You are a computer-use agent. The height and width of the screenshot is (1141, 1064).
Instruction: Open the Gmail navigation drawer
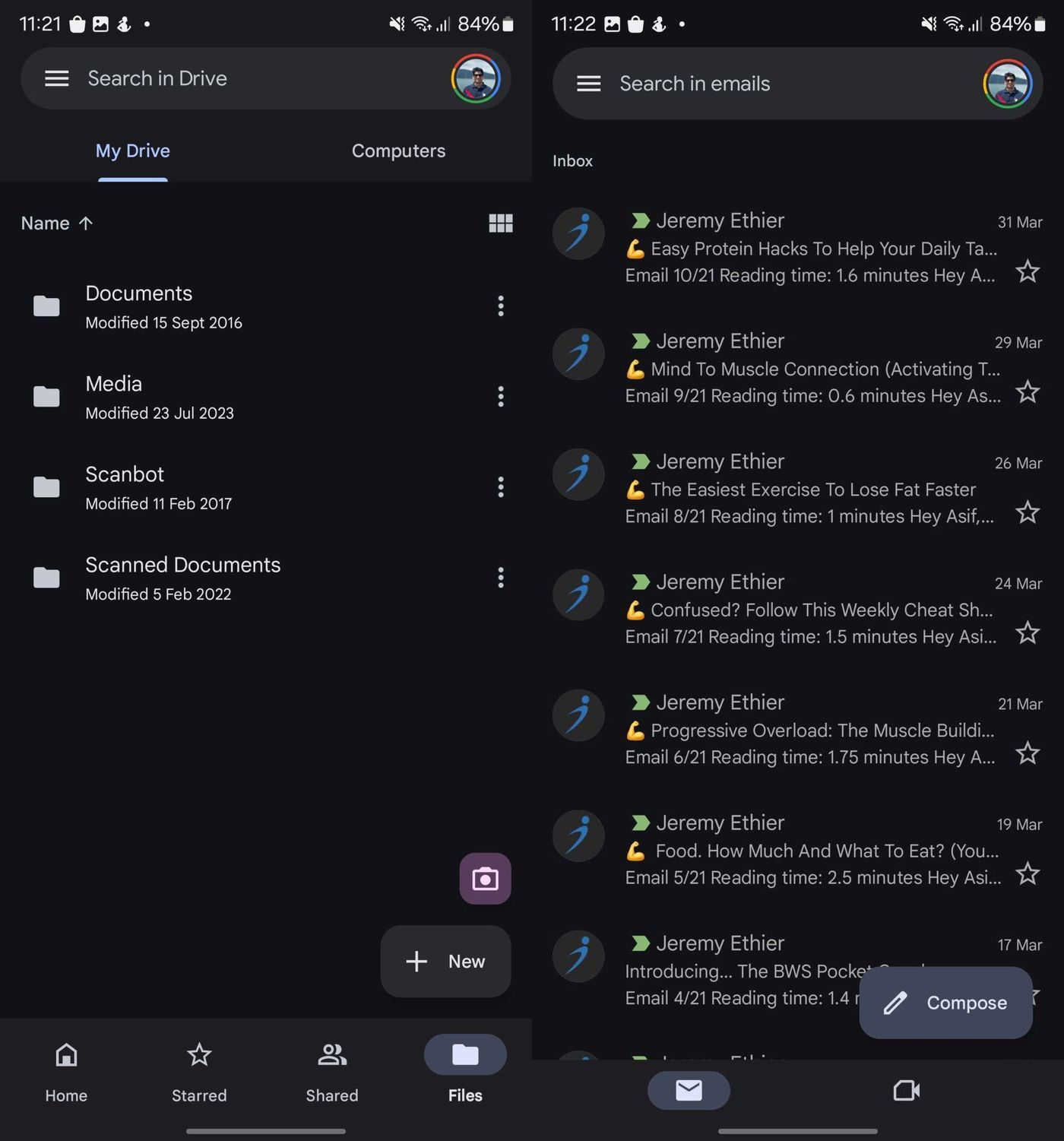(x=588, y=84)
